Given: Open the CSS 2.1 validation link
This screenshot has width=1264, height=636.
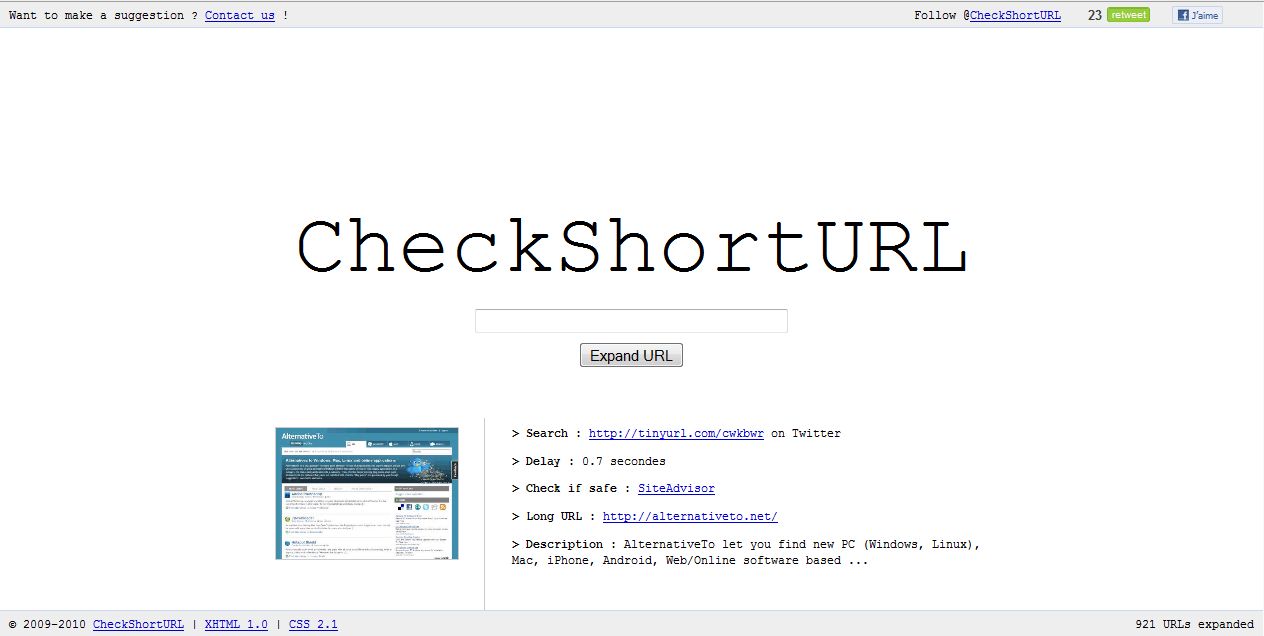Looking at the screenshot, I should [x=313, y=624].
